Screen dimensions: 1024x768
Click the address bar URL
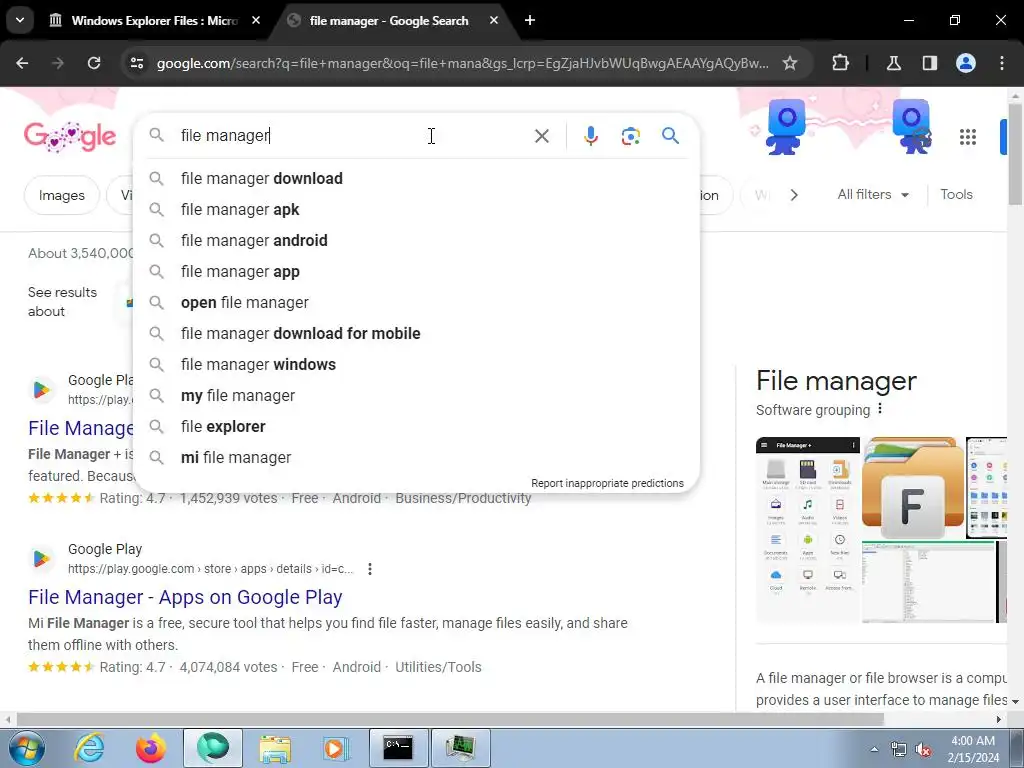point(462,63)
